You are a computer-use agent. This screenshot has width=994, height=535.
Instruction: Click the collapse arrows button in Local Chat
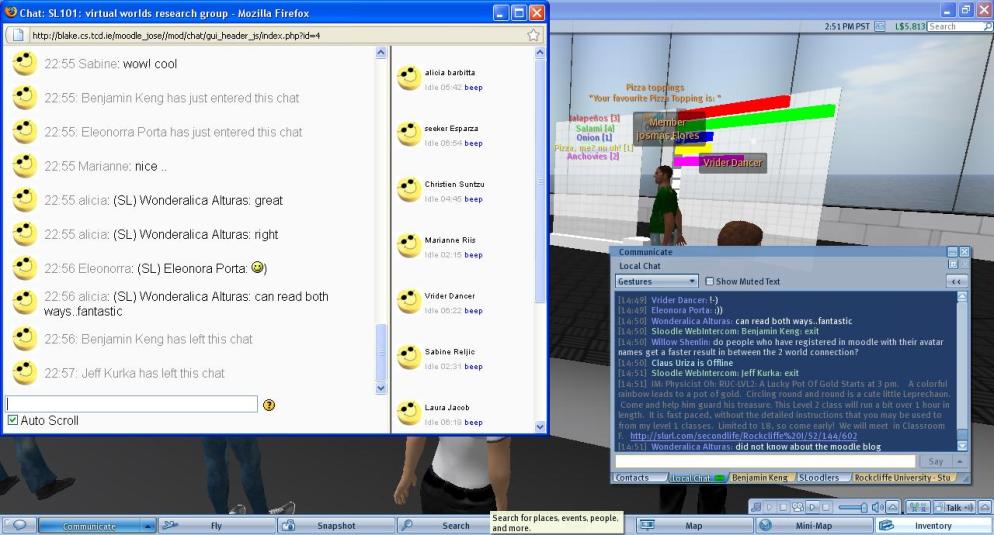[955, 282]
